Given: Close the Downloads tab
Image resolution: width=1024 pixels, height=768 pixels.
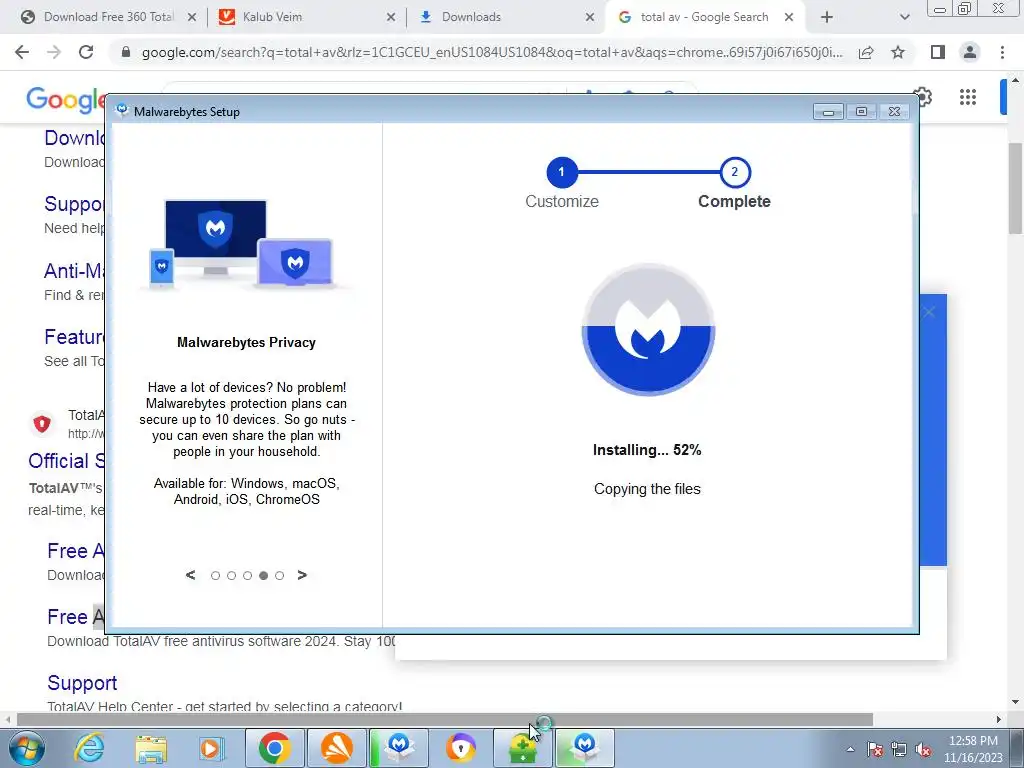Looking at the screenshot, I should (590, 18).
